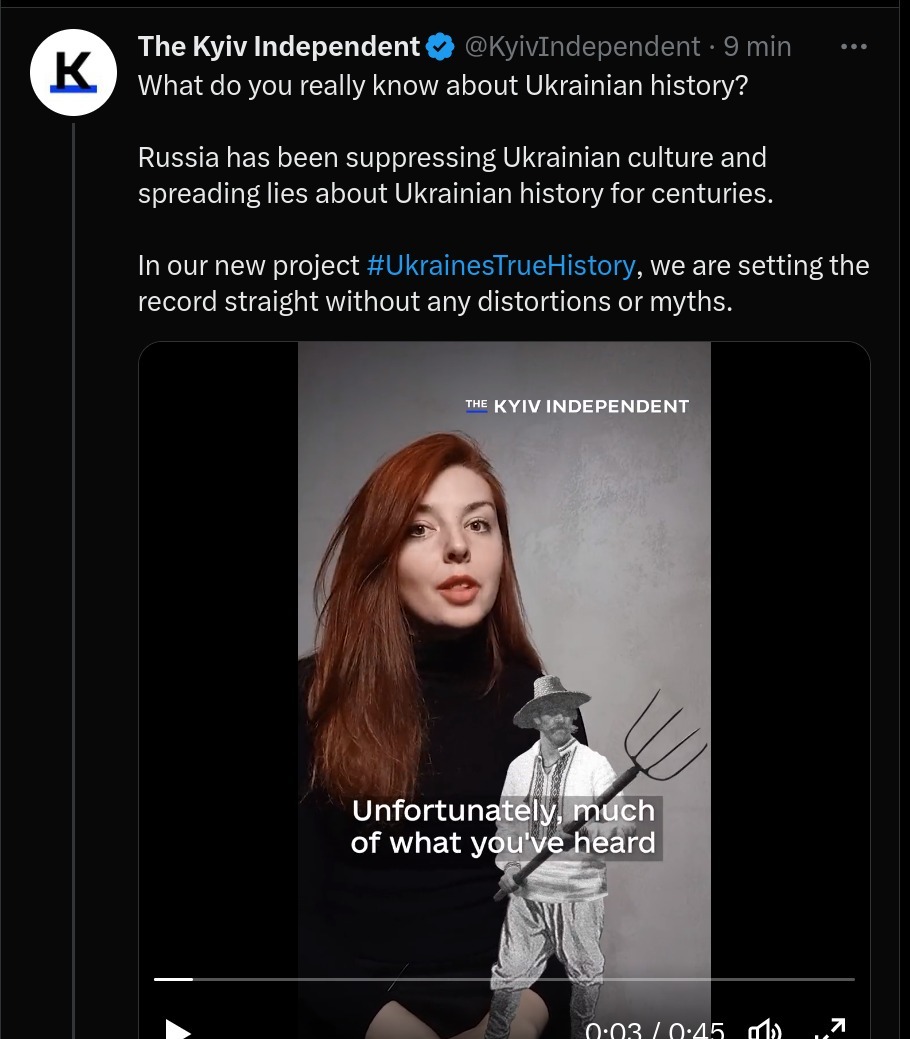The image size is (910, 1039).
Task: Open the Kyiv Independent profile avatar
Action: (x=74, y=72)
